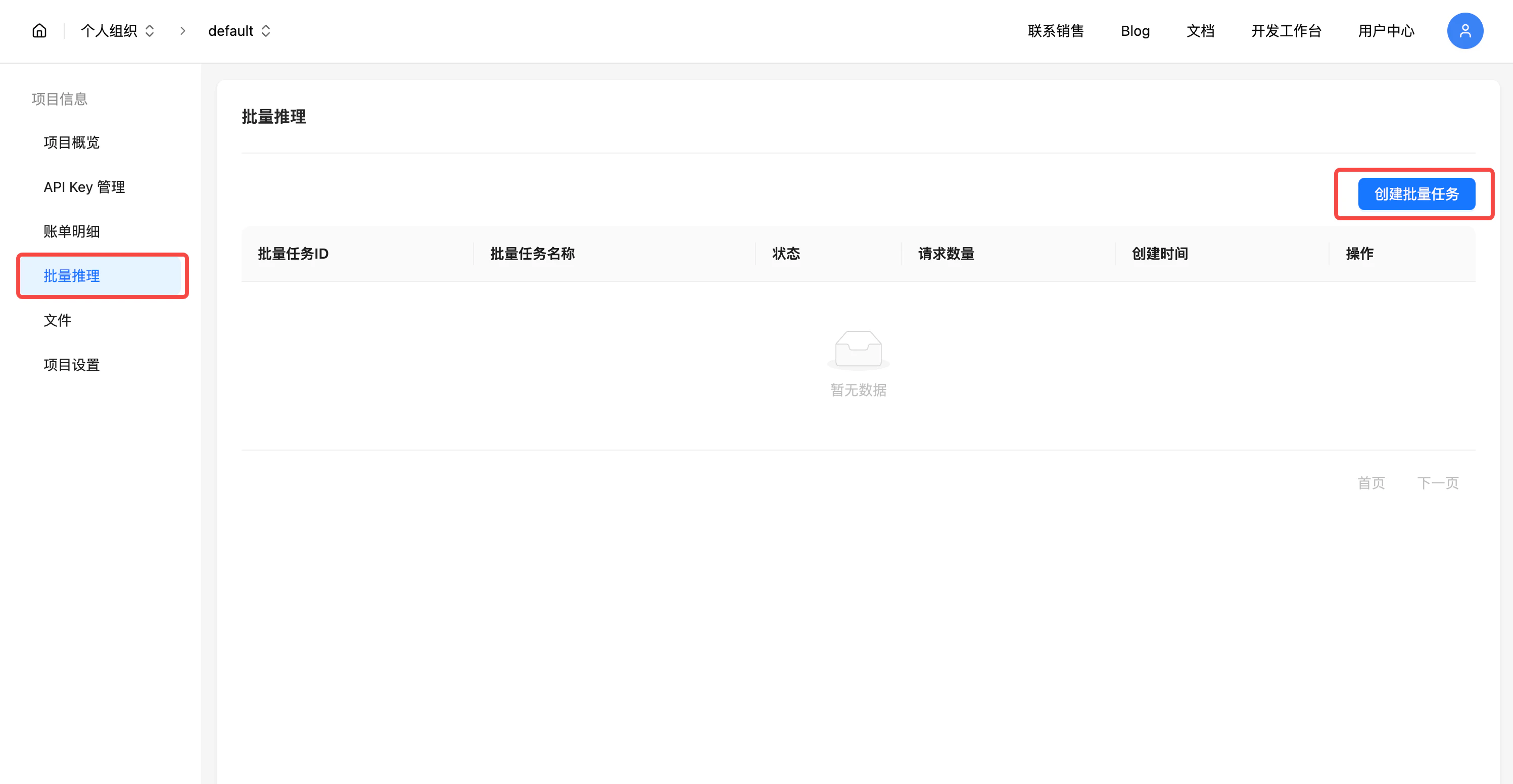
Task: Open 项目概览 project overview
Action: pyautogui.click(x=71, y=142)
